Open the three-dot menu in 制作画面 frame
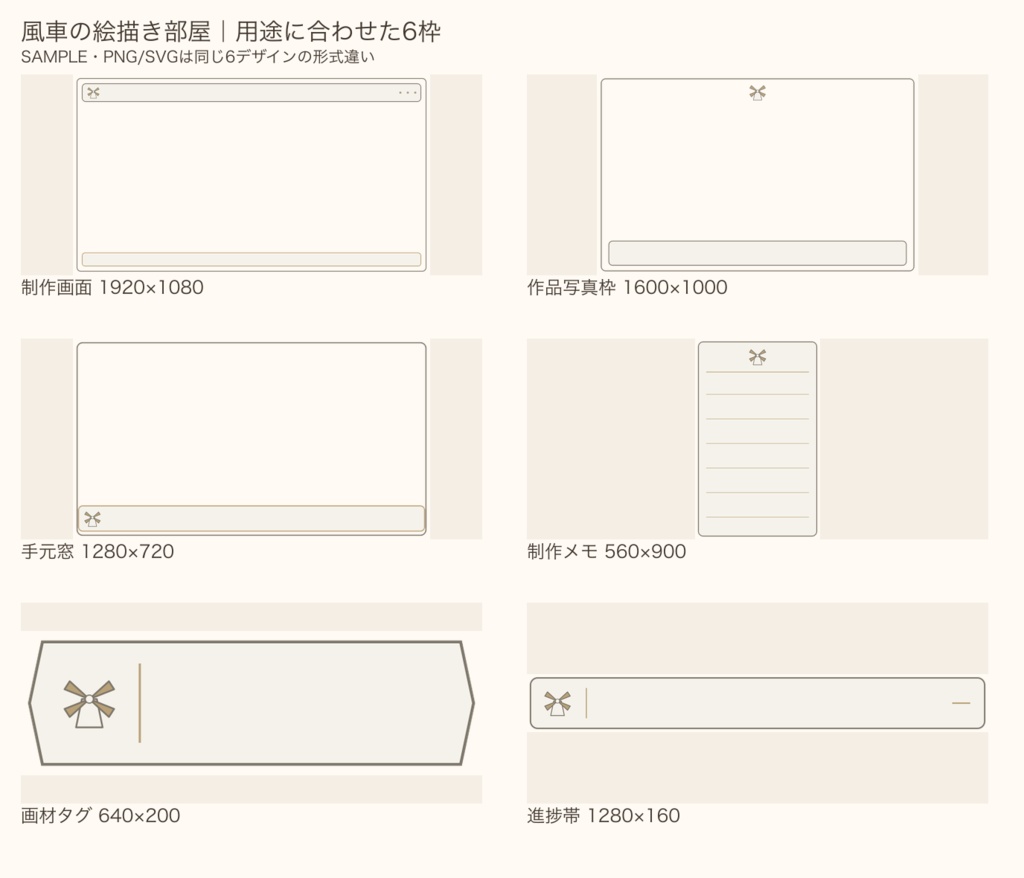 (x=408, y=93)
